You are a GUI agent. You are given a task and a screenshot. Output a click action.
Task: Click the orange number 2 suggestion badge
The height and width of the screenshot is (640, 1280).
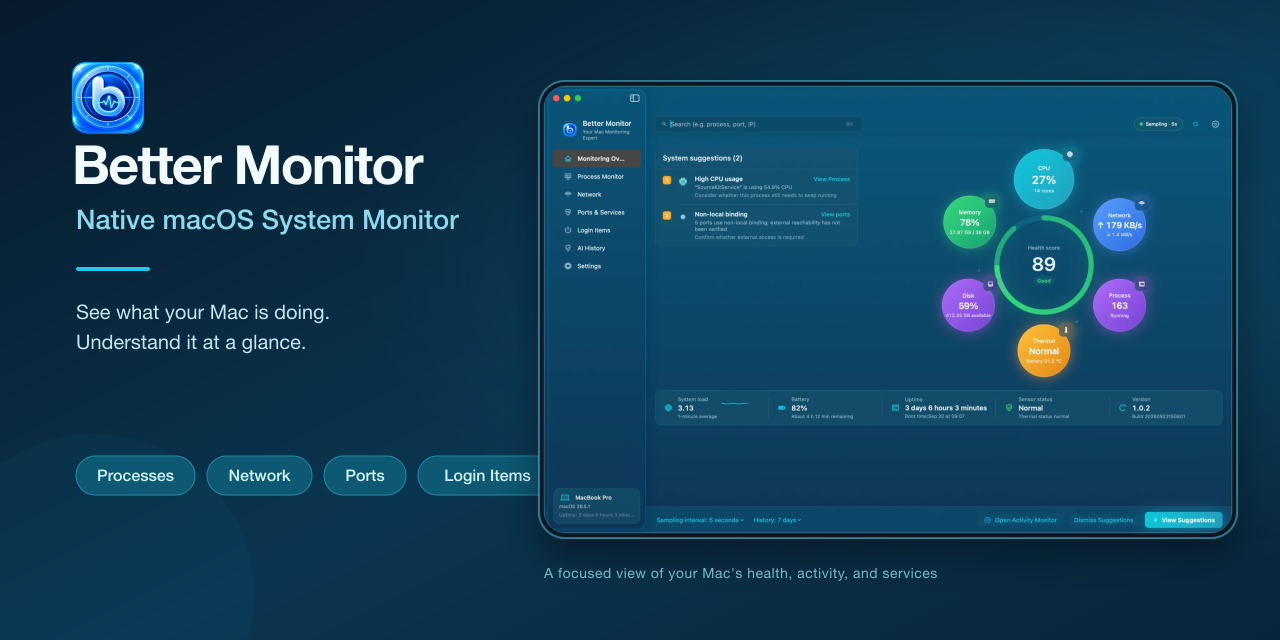point(667,215)
